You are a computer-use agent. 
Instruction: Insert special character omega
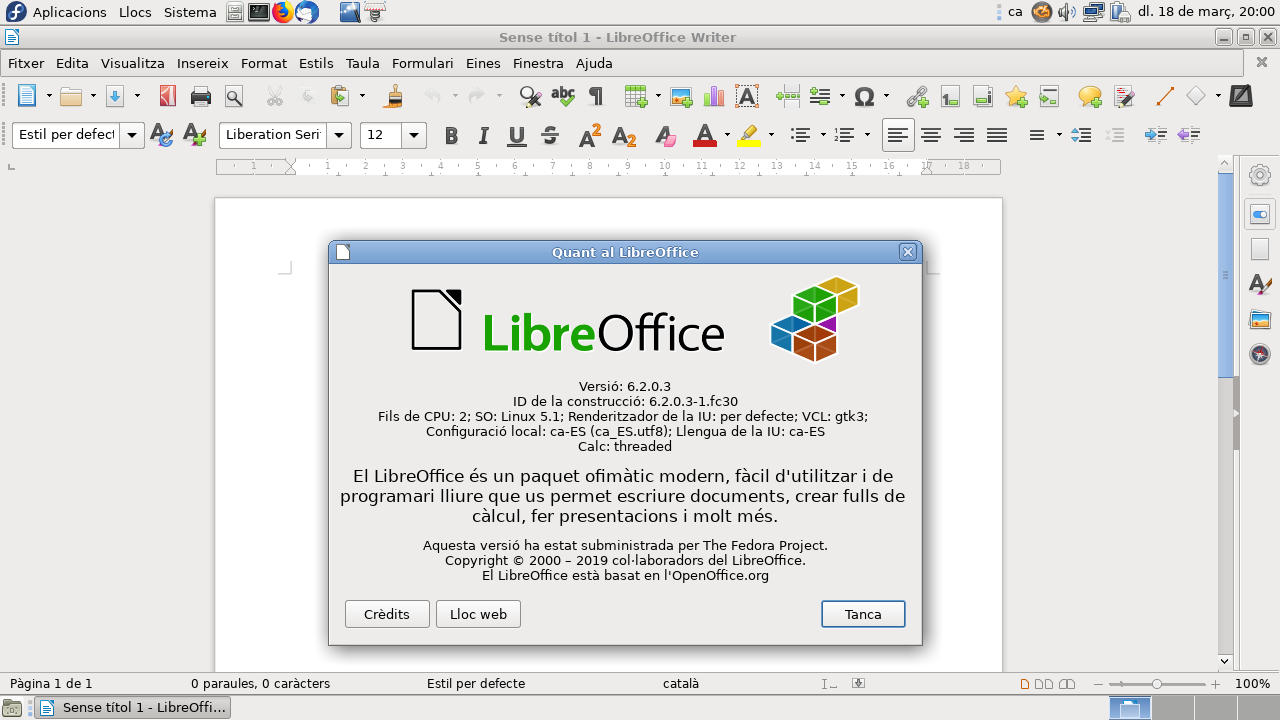tap(864, 97)
